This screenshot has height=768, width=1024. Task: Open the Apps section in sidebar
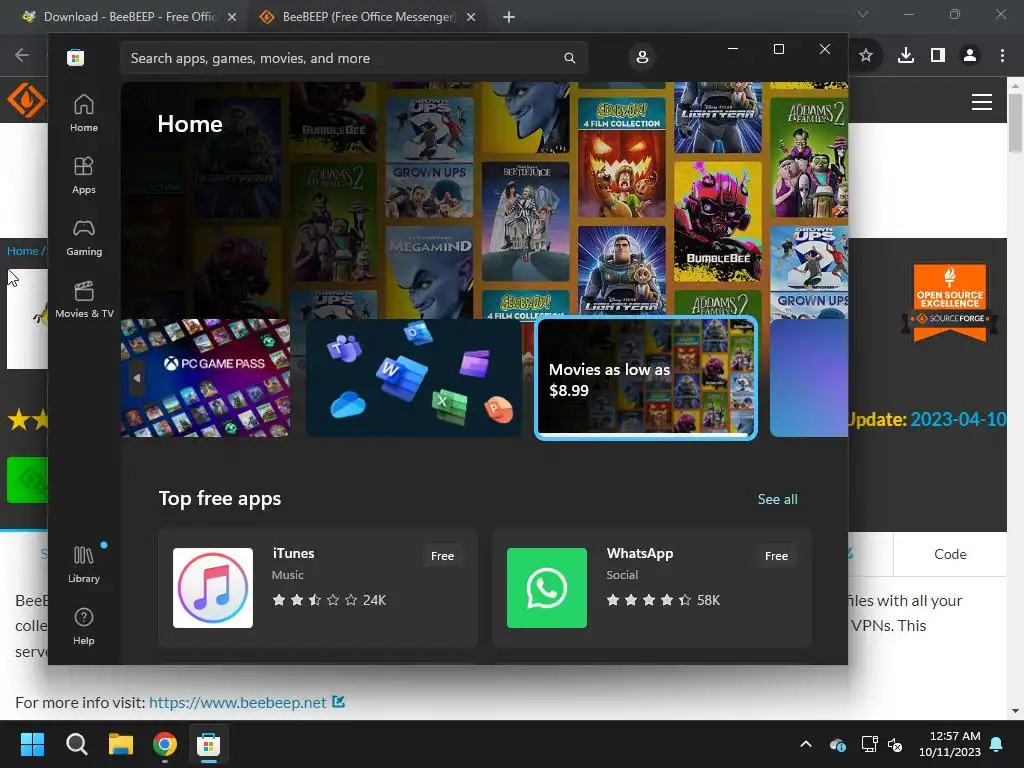tap(84, 176)
